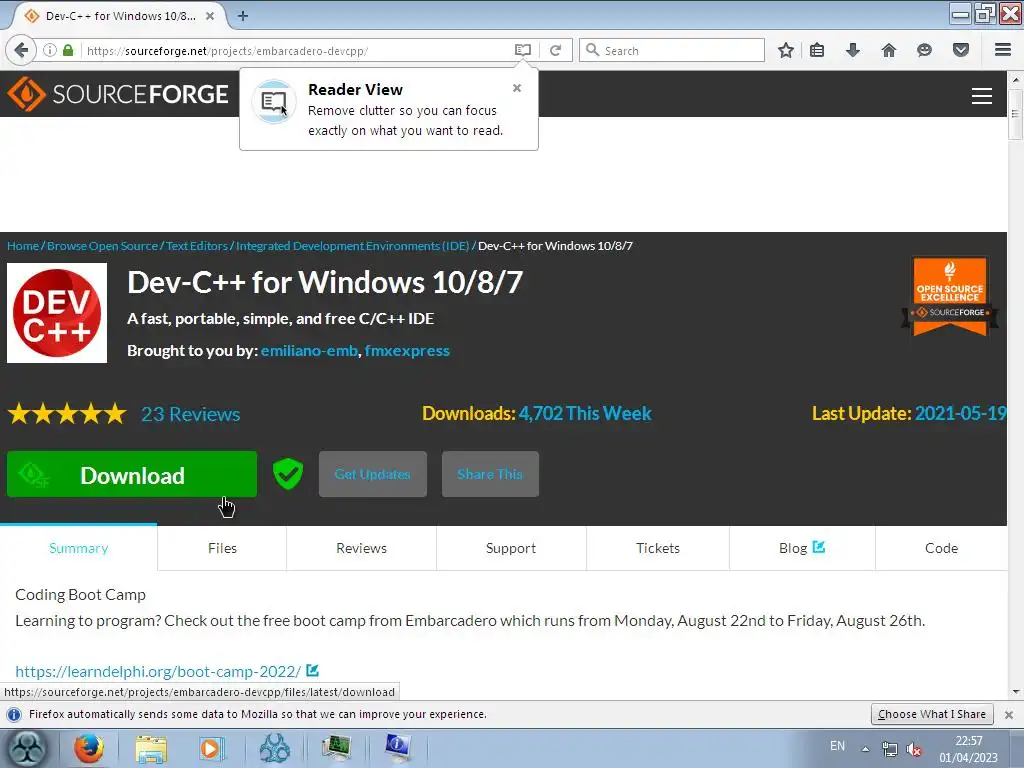Reload the page with refresh icon
The height and width of the screenshot is (768, 1024).
click(555, 50)
